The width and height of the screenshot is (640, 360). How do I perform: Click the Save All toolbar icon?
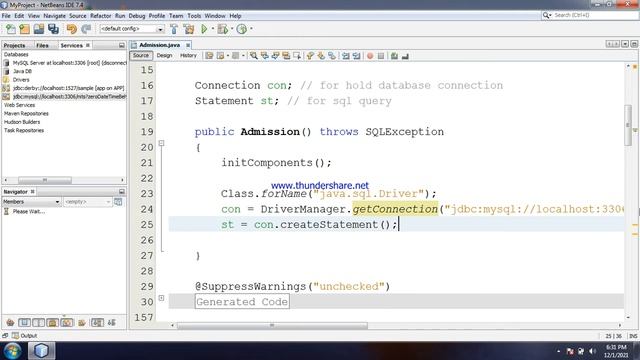tap(53, 29)
